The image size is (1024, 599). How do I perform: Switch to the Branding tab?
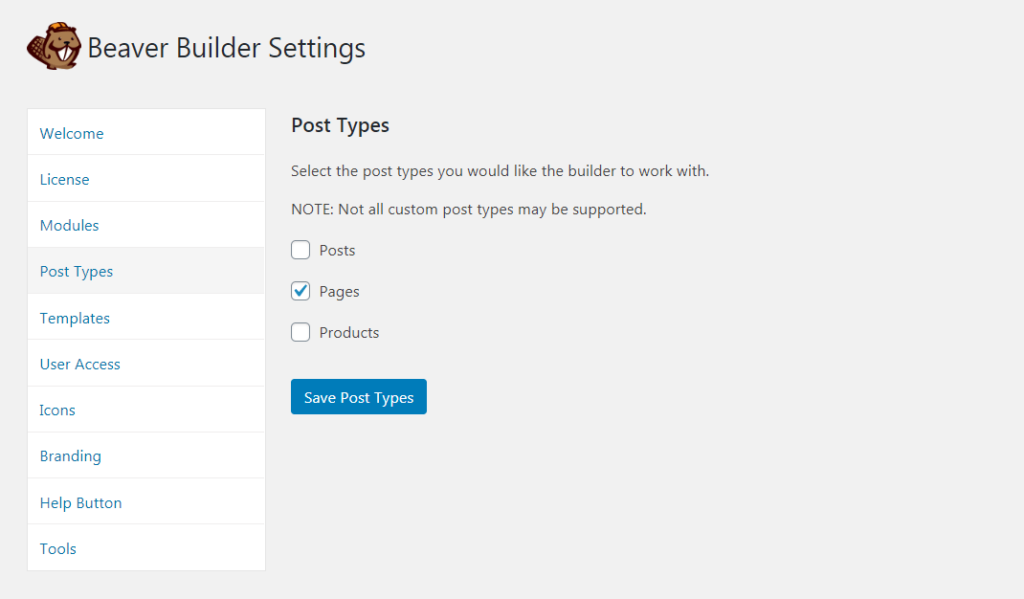point(70,456)
